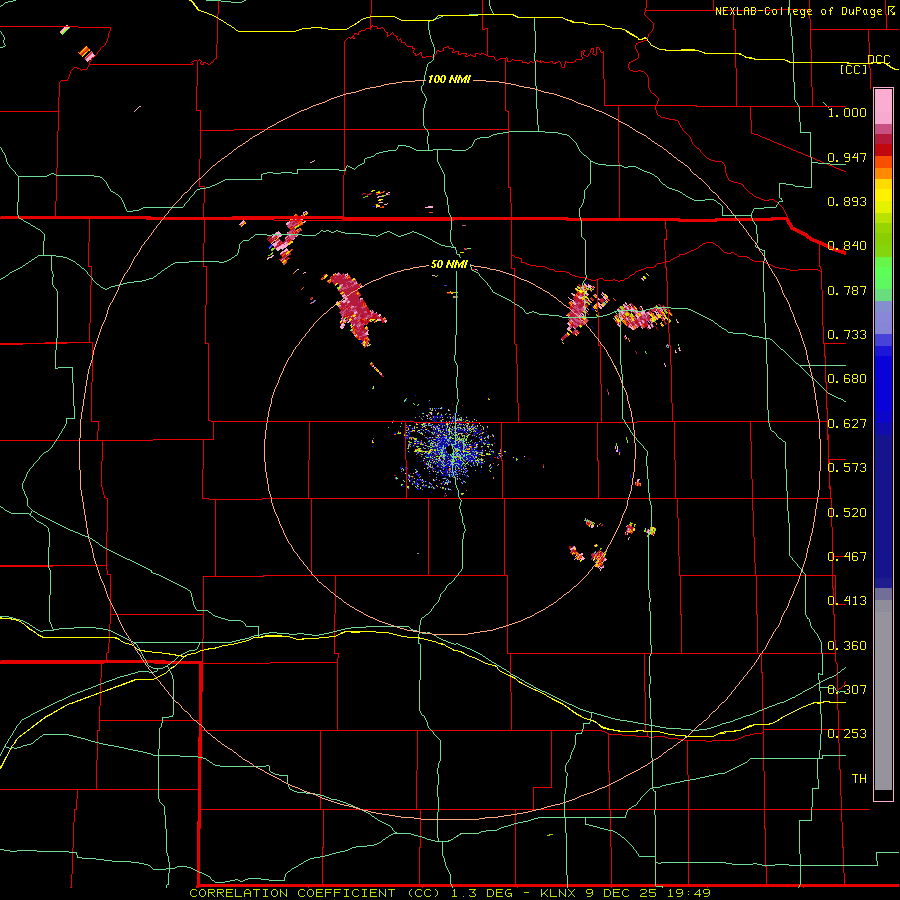Image resolution: width=900 pixels, height=900 pixels.
Task: Select the 0.307 scale value
Action: point(847,690)
